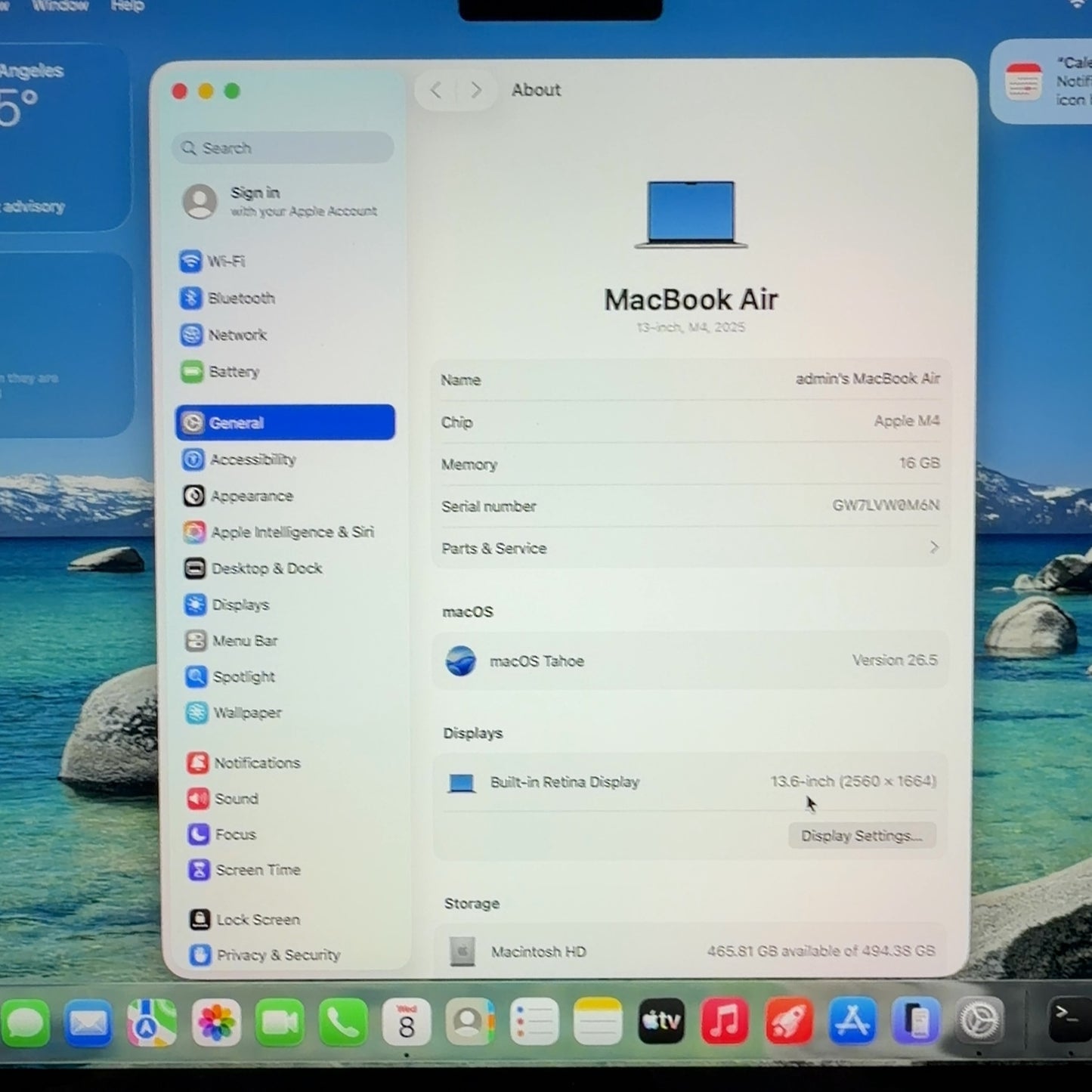Viewport: 1092px width, 1092px height.
Task: Open the Window menu
Action: tap(60, 6)
